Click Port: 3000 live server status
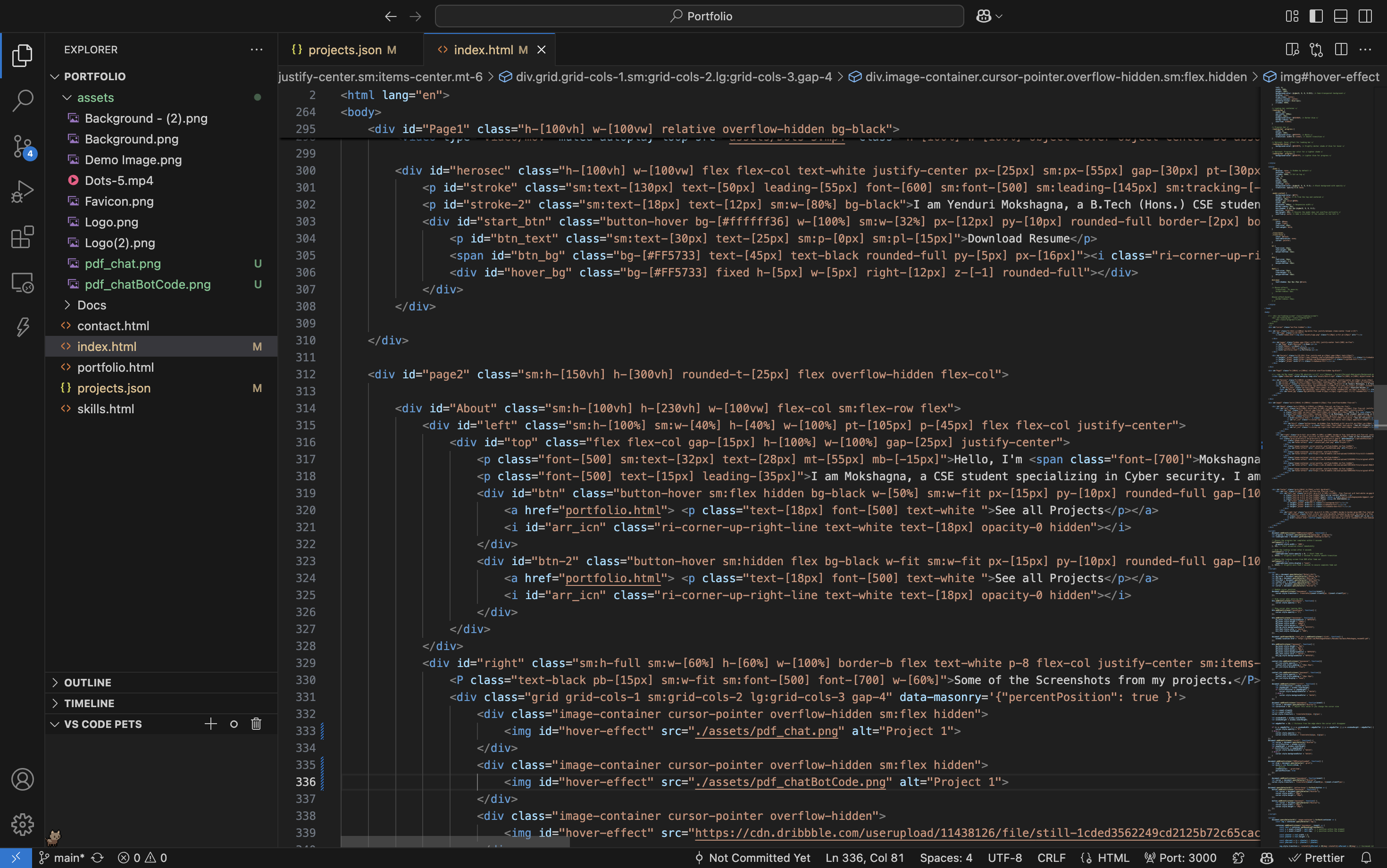Image resolution: width=1387 pixels, height=868 pixels. point(1180,858)
